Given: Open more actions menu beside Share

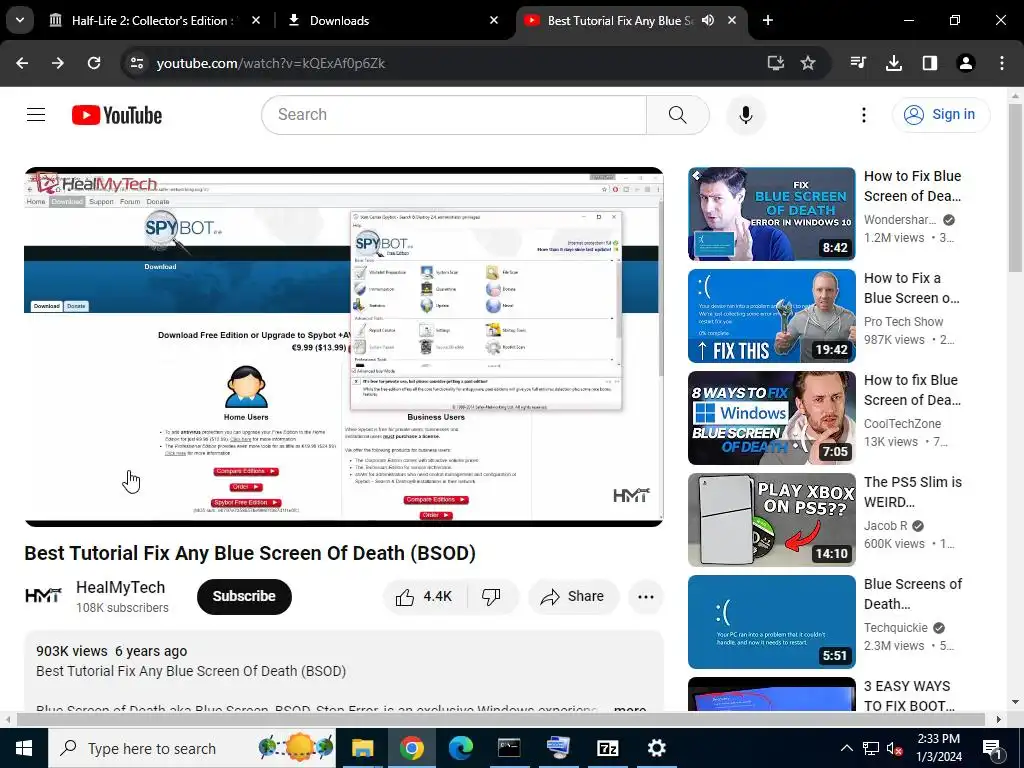Looking at the screenshot, I should click(645, 596).
